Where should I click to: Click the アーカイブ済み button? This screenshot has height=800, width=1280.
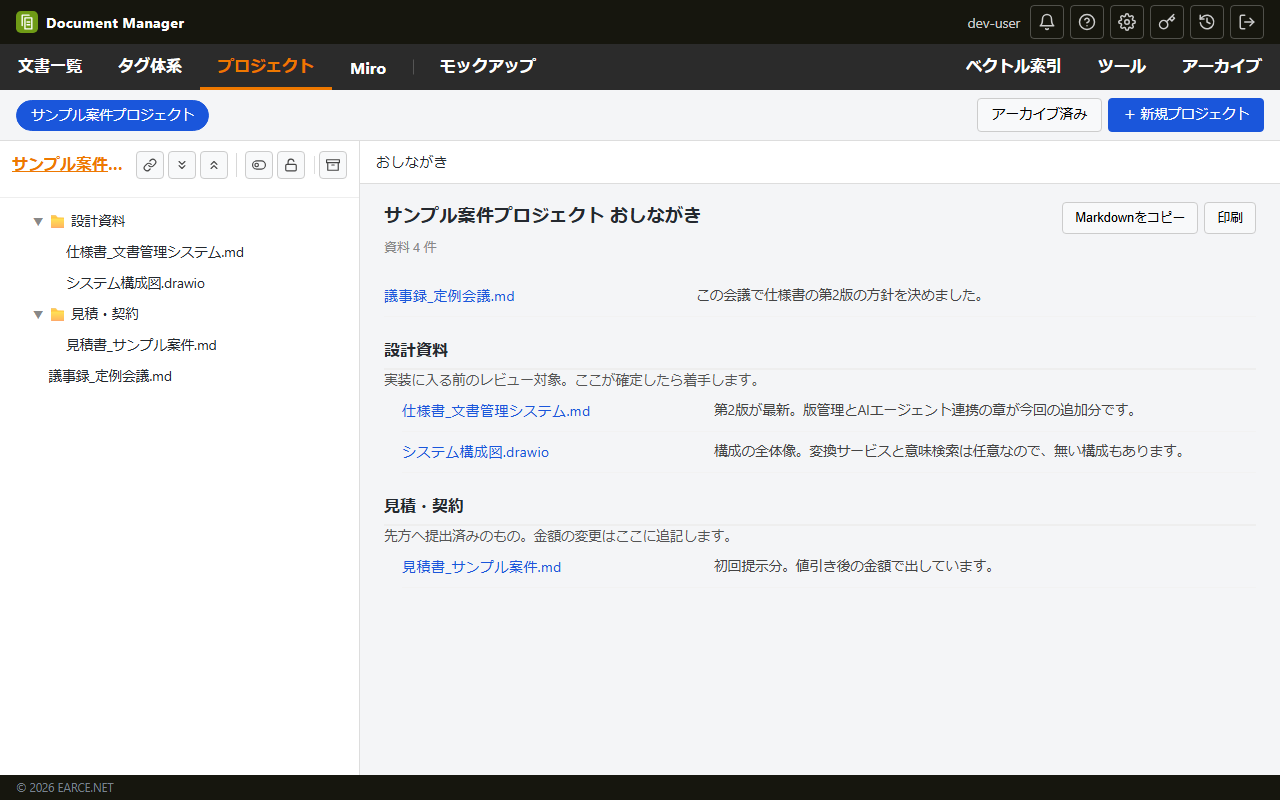pyautogui.click(x=1039, y=115)
